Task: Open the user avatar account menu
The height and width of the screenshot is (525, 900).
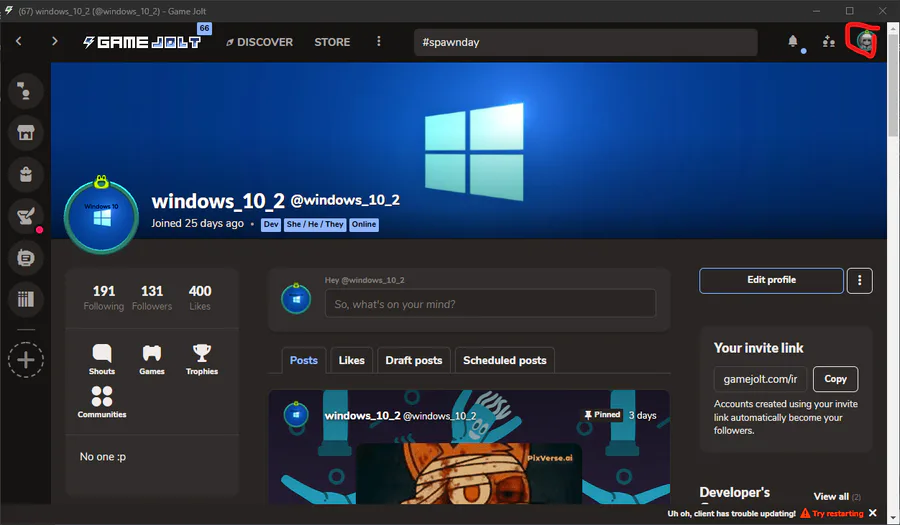Action: pos(864,41)
